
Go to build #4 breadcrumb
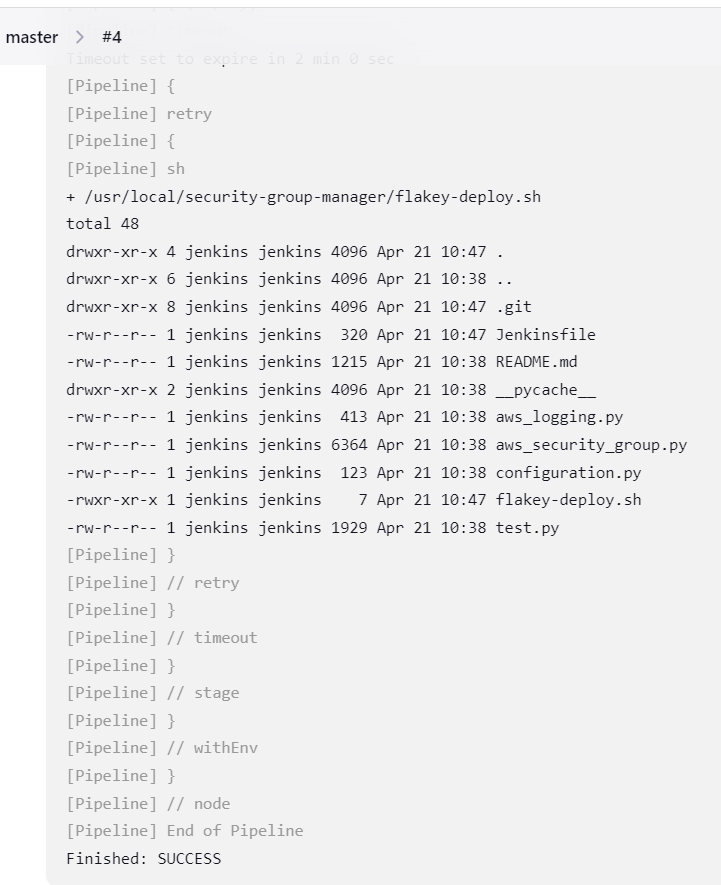(x=112, y=37)
